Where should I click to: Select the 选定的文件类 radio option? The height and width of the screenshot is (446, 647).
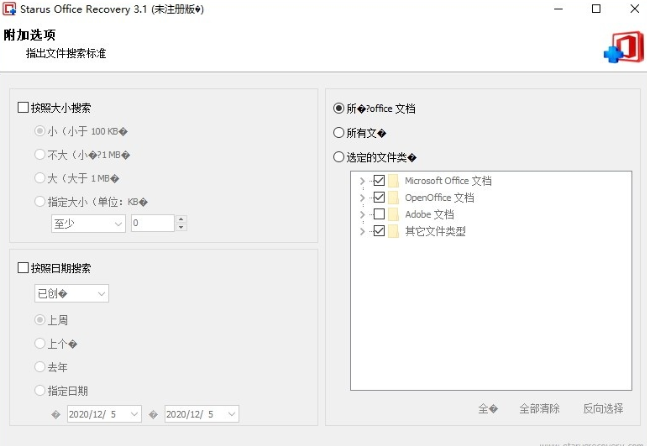[x=338, y=157]
